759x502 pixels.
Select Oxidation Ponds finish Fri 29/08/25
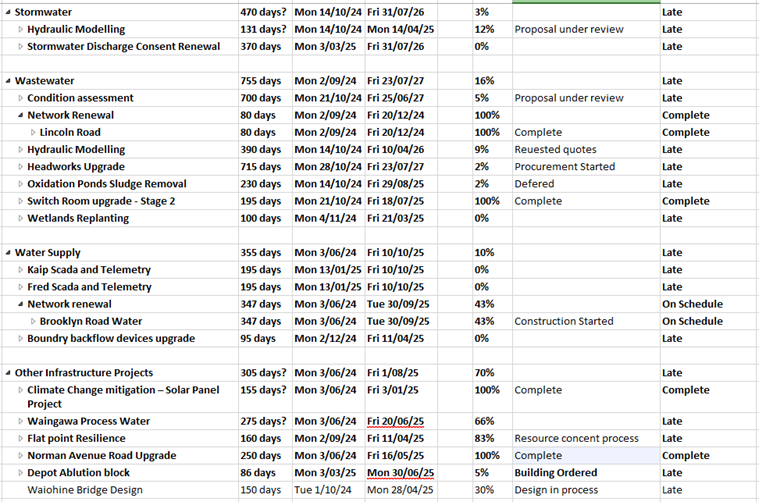395,184
